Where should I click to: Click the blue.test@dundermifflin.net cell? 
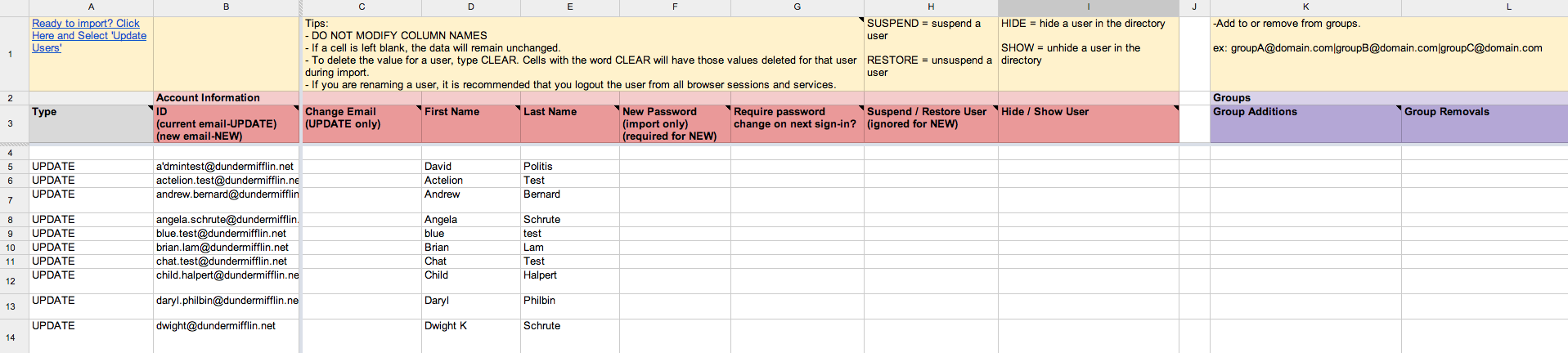pyautogui.click(x=227, y=234)
